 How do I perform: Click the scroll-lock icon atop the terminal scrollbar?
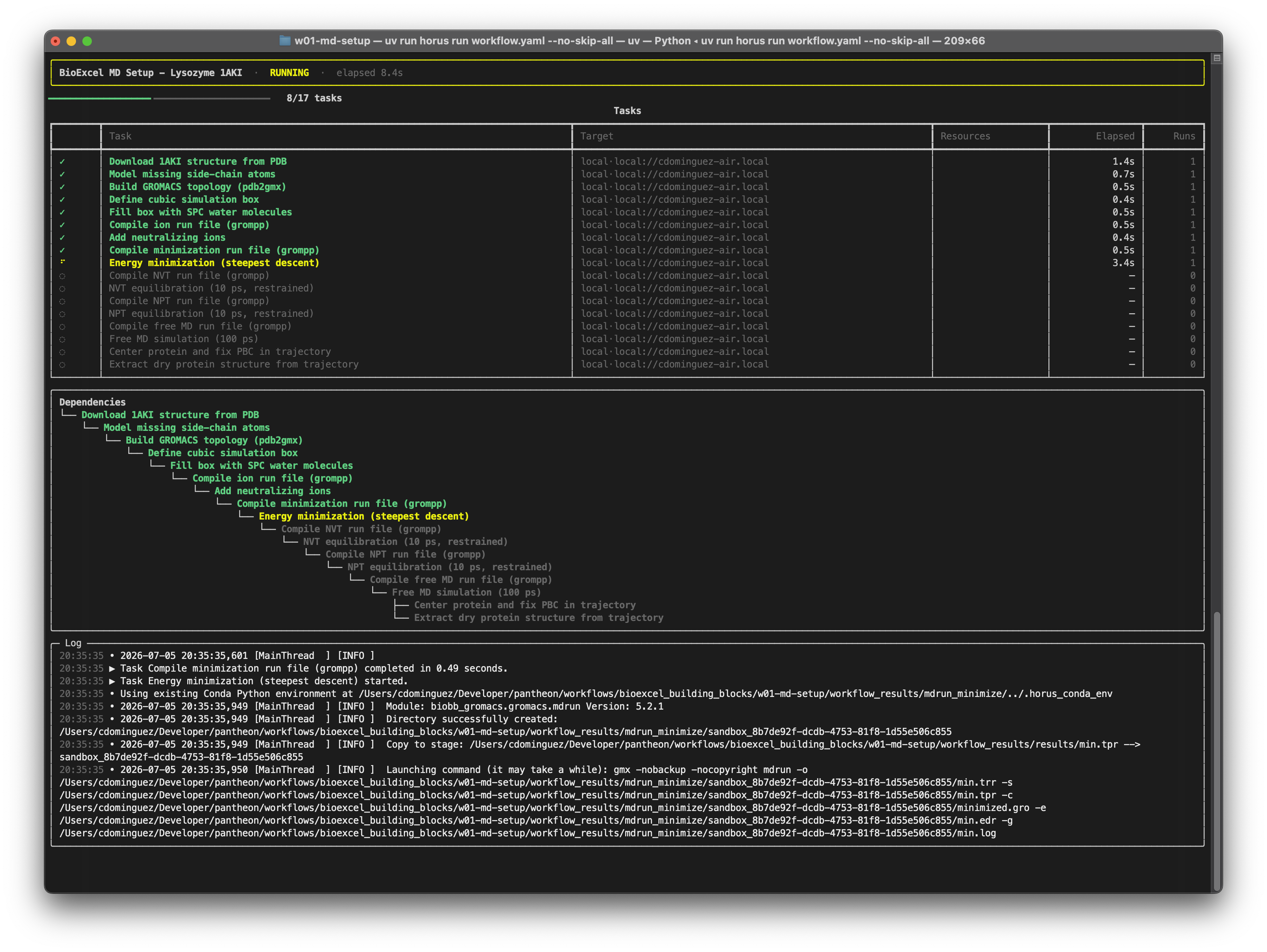pos(1217,58)
